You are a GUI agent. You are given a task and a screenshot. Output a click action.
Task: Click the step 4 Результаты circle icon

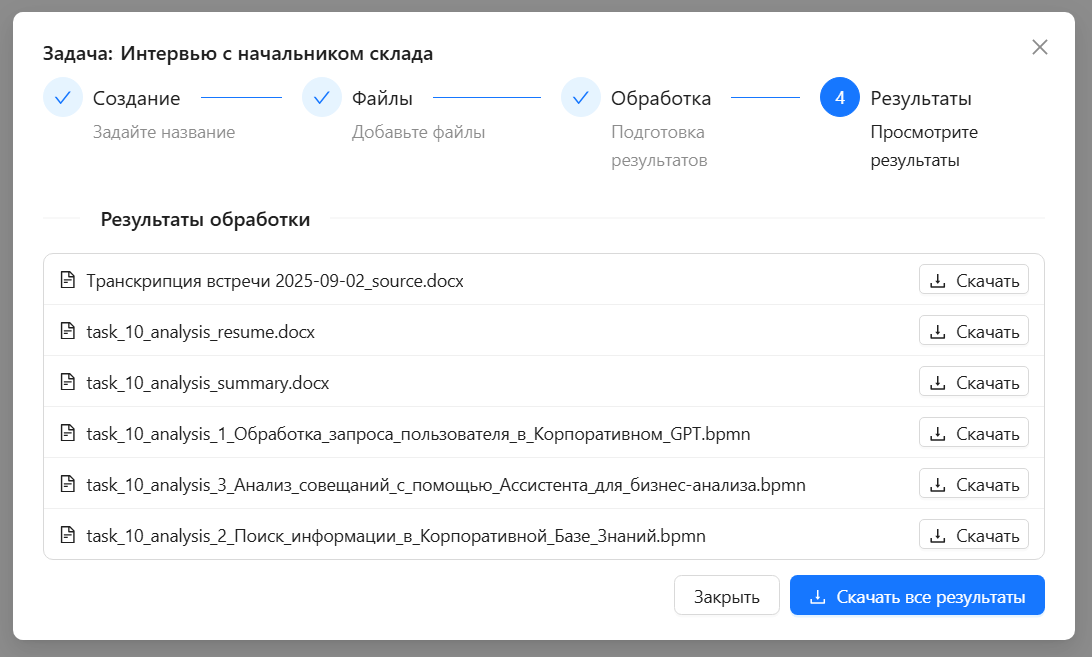point(840,98)
